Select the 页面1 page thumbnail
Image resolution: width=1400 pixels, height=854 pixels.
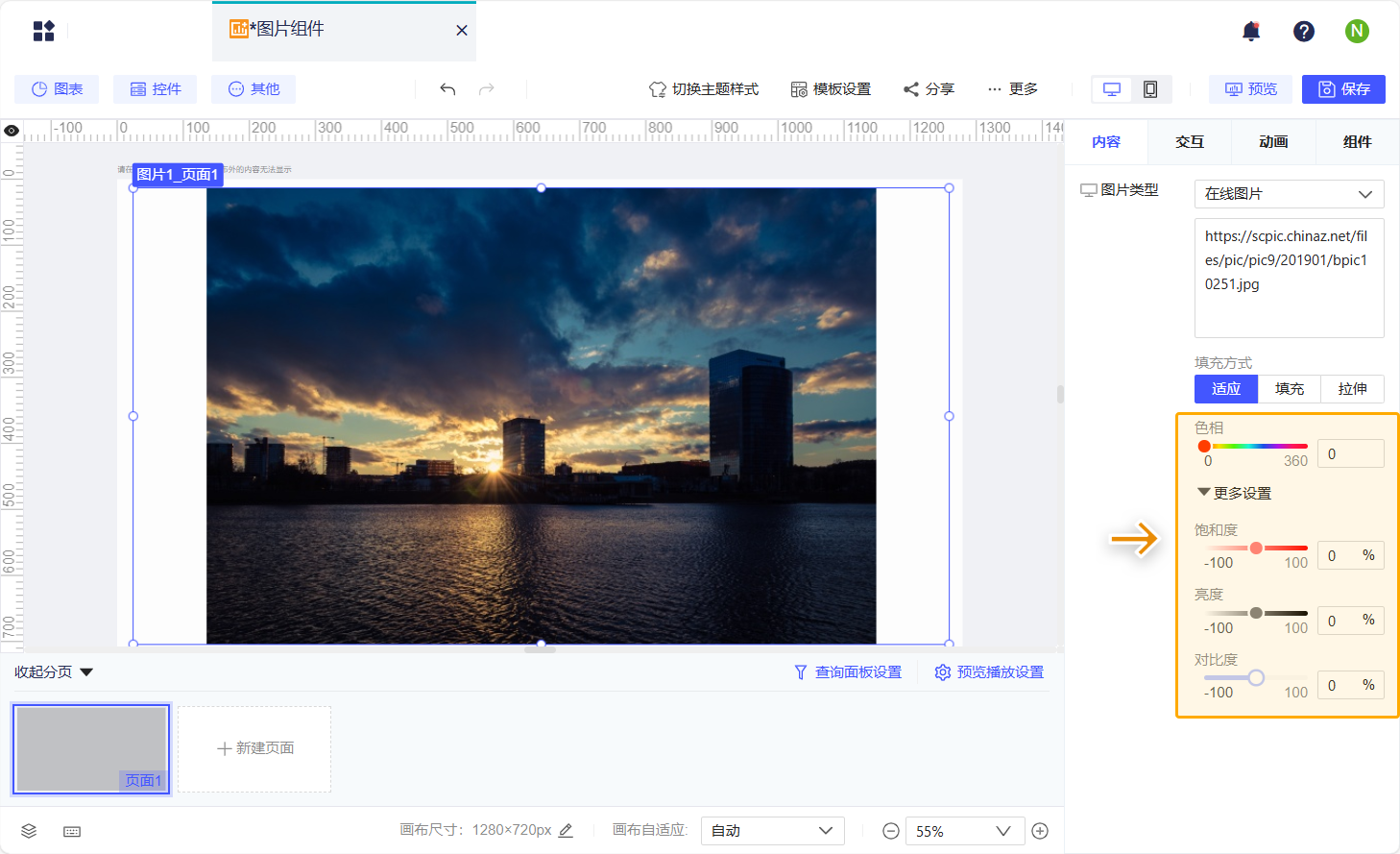coord(91,749)
